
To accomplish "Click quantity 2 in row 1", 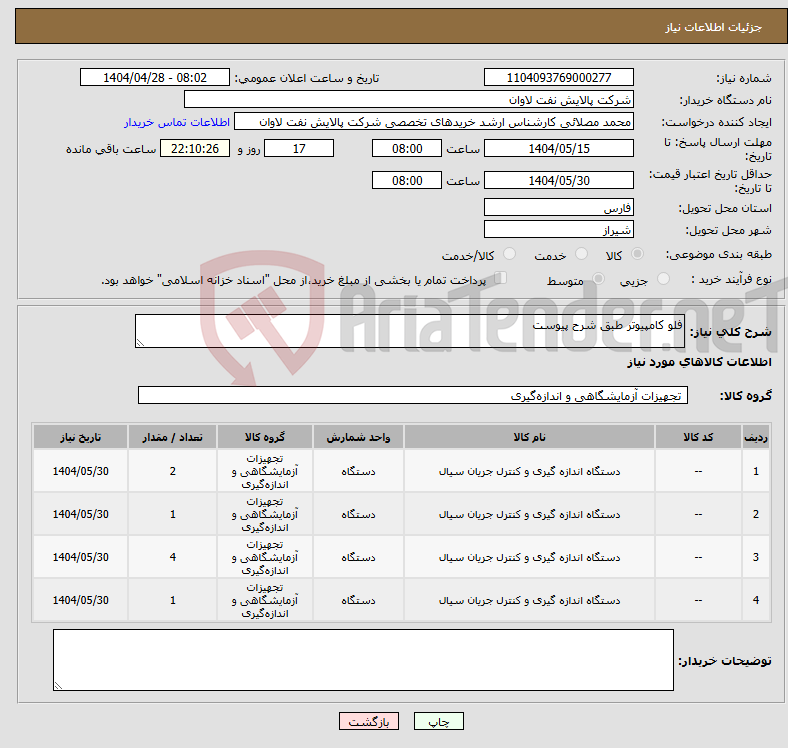I will tap(172, 471).
